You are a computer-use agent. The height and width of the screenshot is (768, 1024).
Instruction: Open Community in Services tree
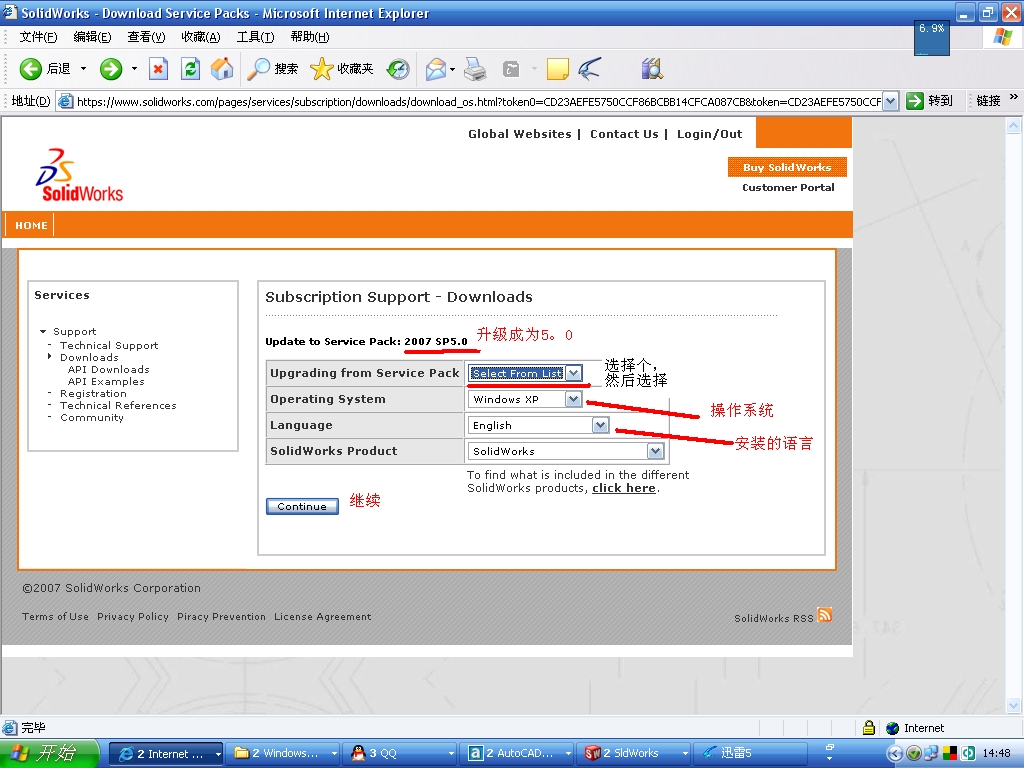tap(92, 417)
